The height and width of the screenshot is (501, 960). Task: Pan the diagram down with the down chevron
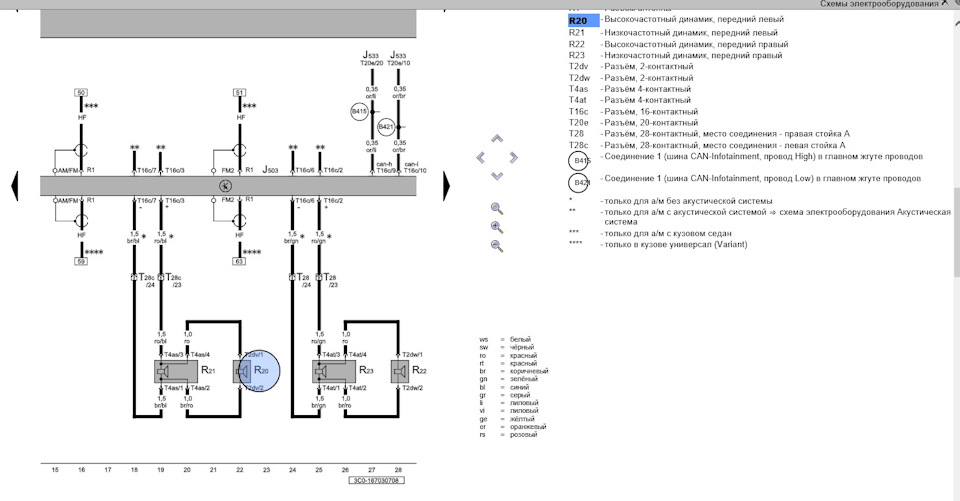click(x=497, y=176)
